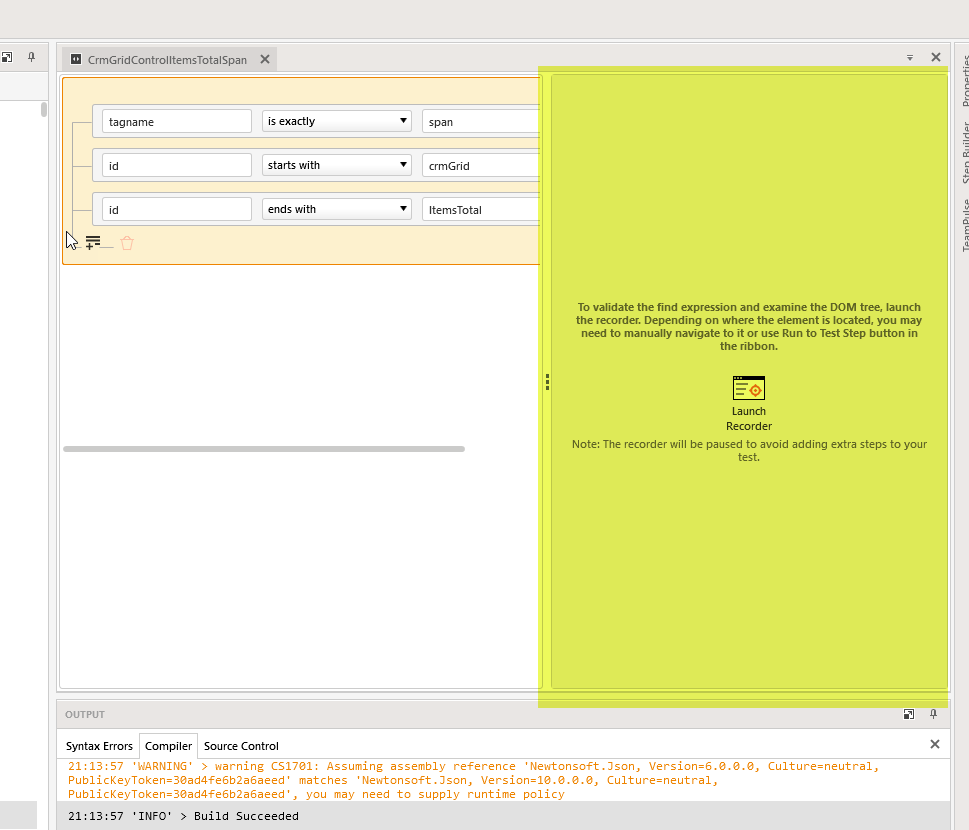Image resolution: width=969 pixels, height=830 pixels.
Task: Click the add filter row icon
Action: tap(93, 242)
